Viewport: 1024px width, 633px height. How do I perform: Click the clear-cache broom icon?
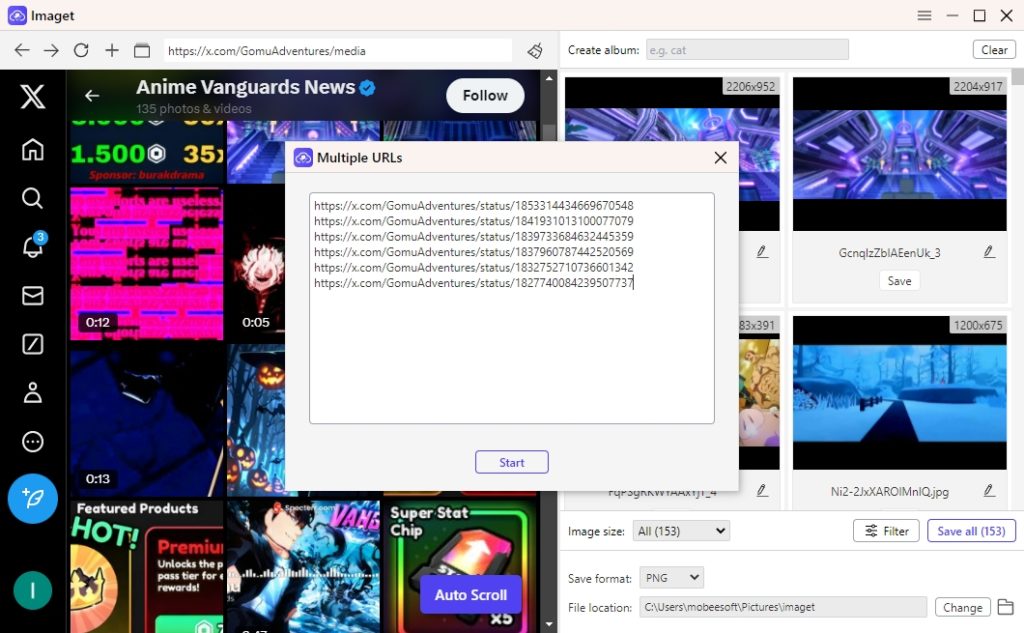(x=535, y=50)
